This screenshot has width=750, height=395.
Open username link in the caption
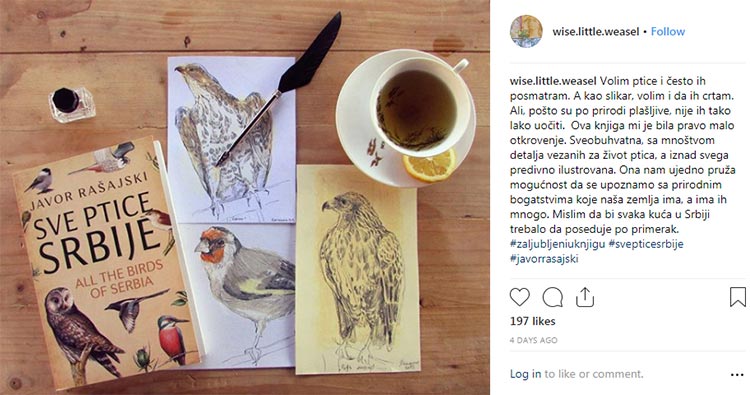[x=553, y=81]
